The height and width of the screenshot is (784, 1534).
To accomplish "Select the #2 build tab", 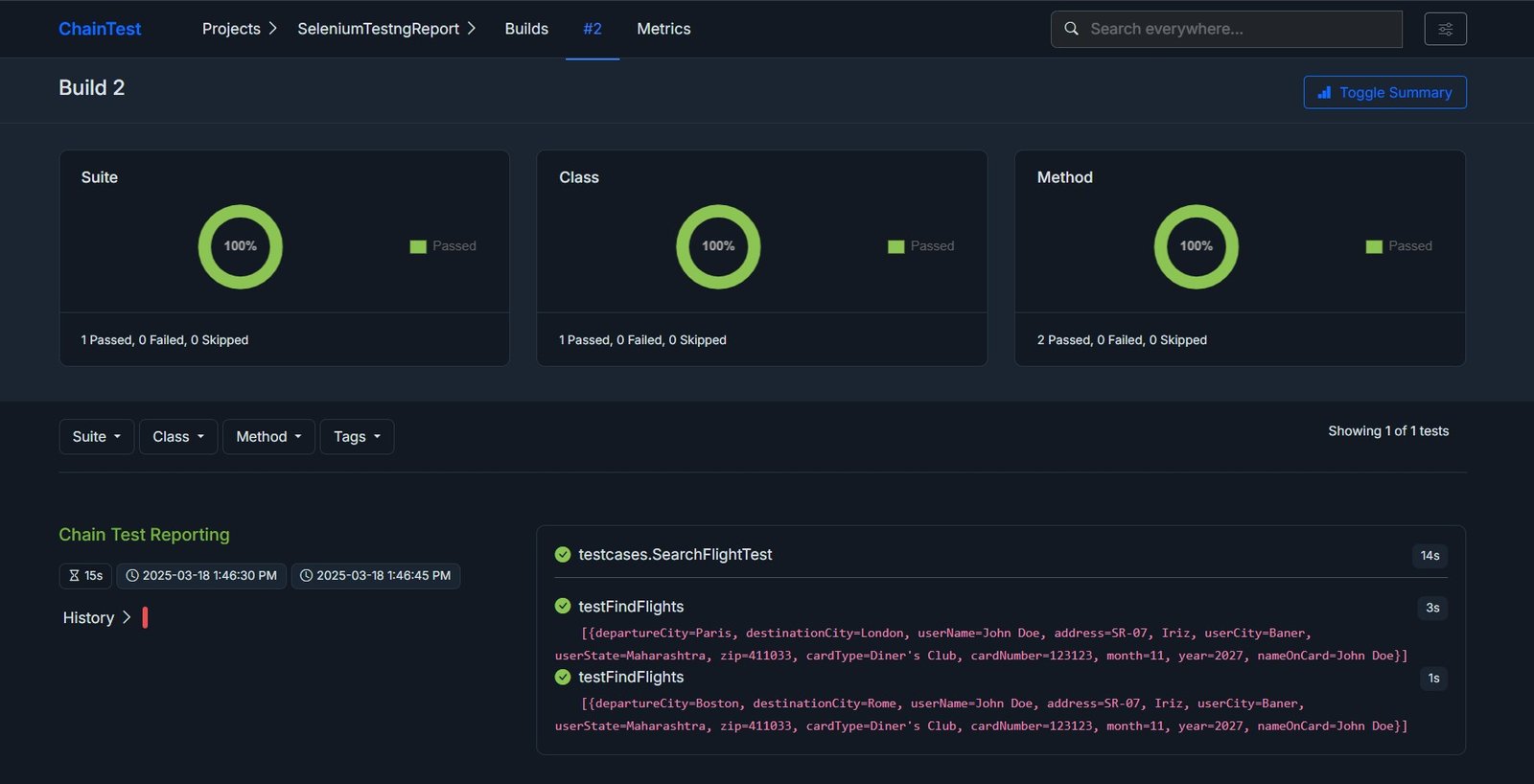I will (593, 29).
